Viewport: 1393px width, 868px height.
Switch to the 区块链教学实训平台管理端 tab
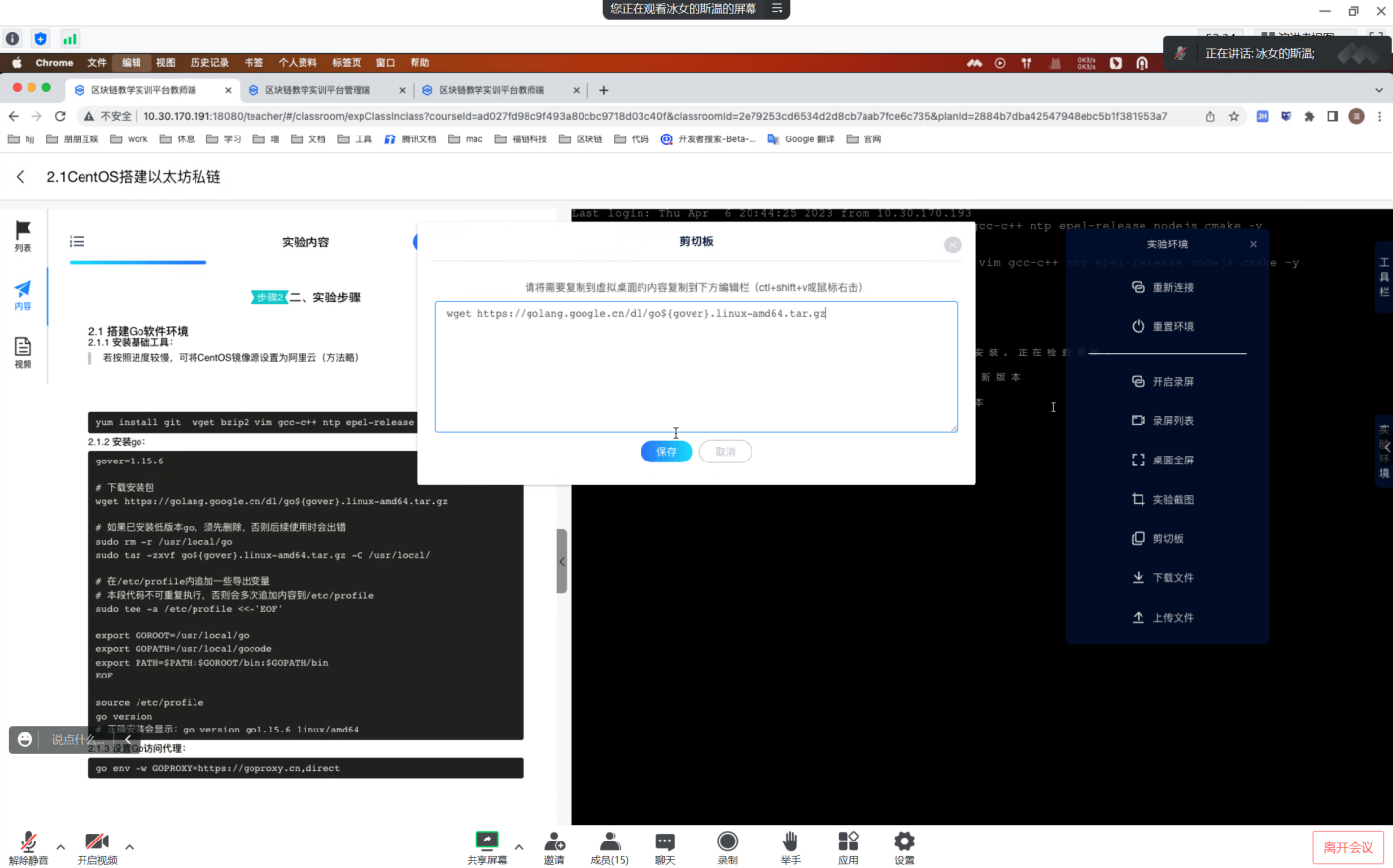pos(317,90)
